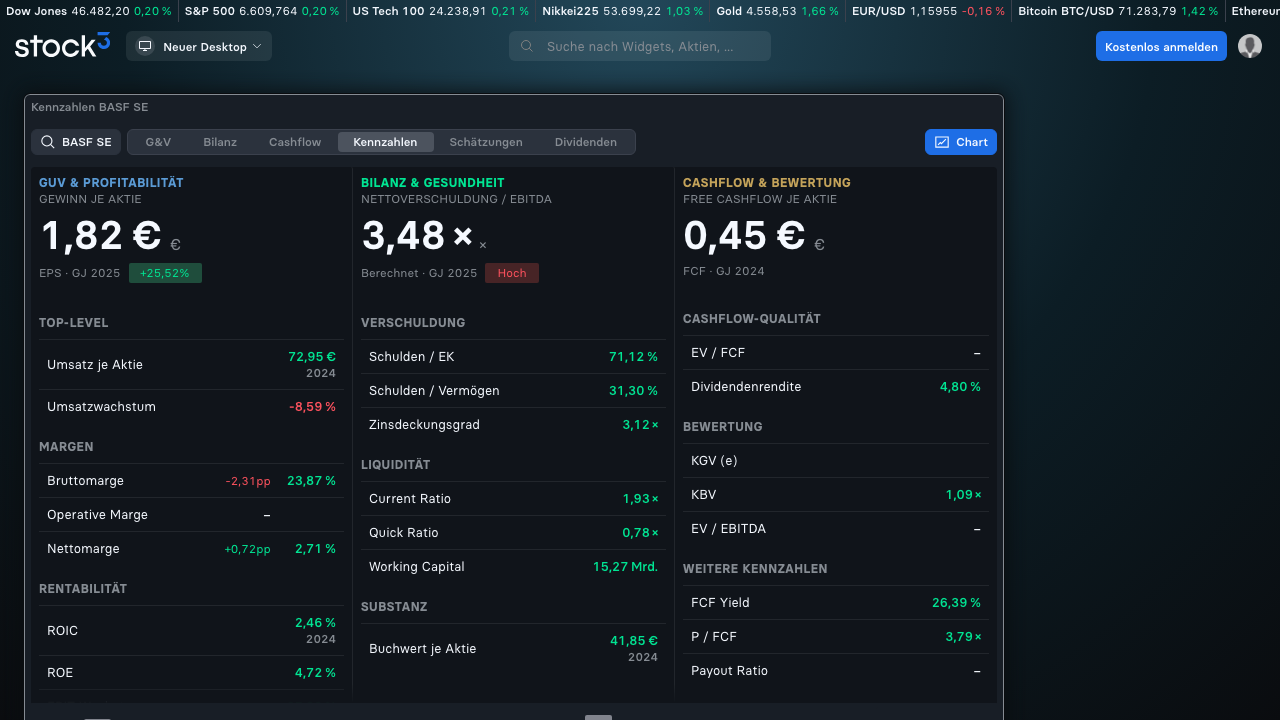This screenshot has width=1280, height=720.
Task: Click the 'Kennzahlen BASF SE' widget title
Action: (x=90, y=107)
